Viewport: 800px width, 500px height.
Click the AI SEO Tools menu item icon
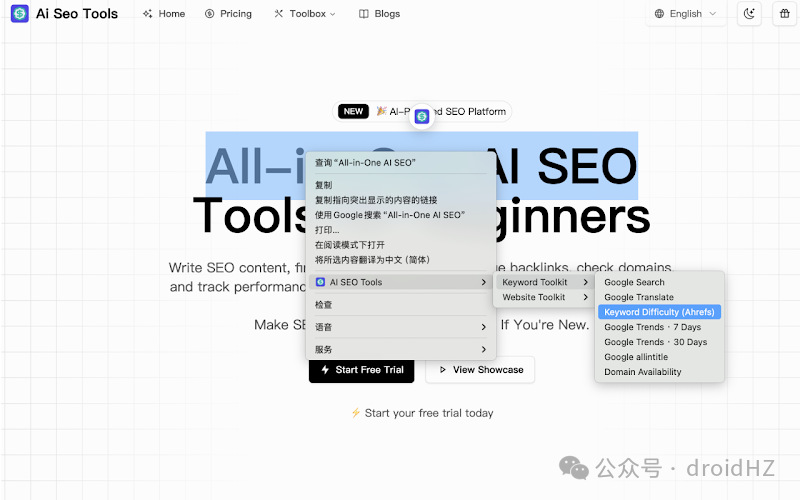320,282
